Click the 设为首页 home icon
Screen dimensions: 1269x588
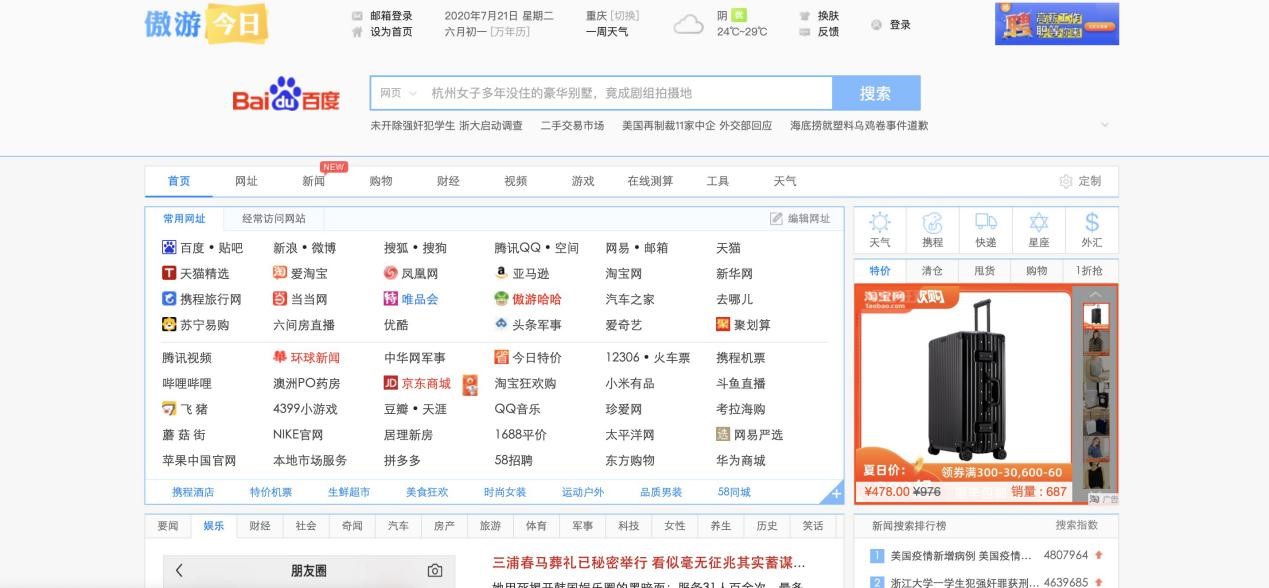pos(357,31)
